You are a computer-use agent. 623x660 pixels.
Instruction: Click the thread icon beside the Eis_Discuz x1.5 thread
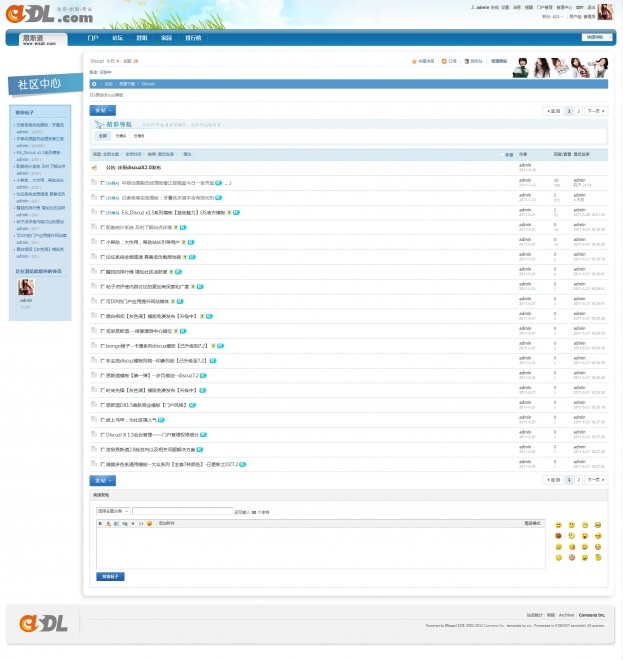point(94,212)
